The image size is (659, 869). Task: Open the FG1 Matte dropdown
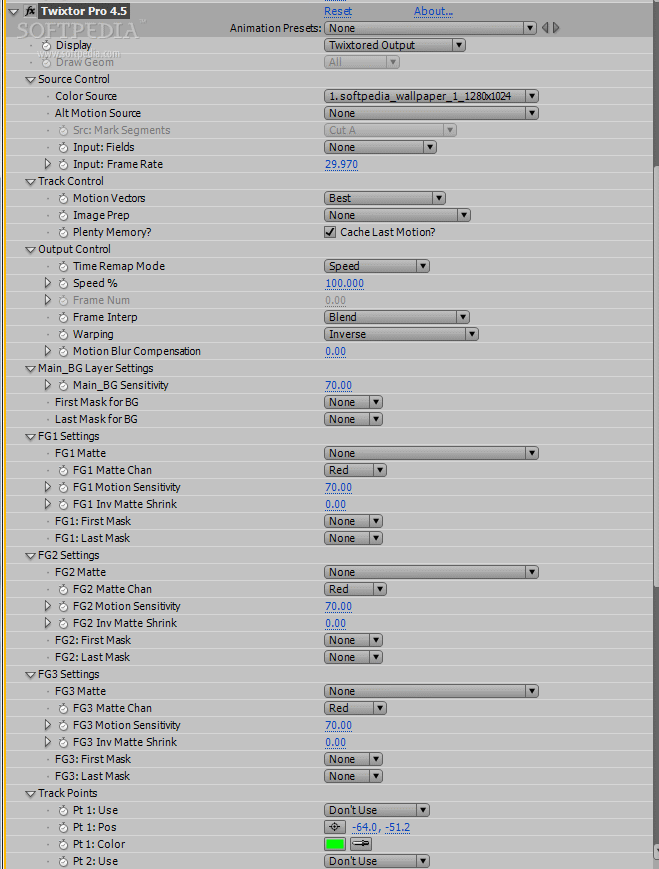pyautogui.click(x=431, y=453)
